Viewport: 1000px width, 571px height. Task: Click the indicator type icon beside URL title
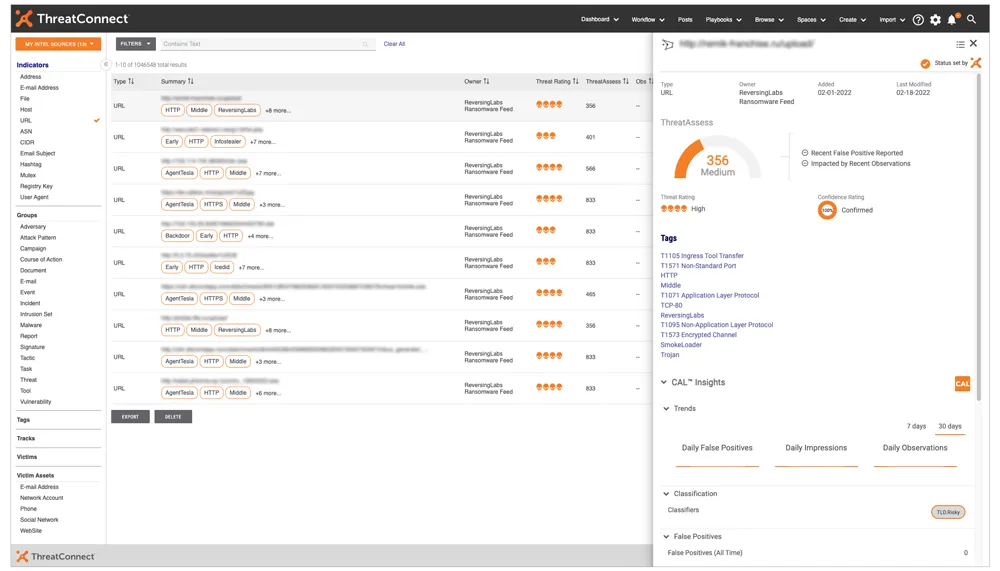point(667,45)
